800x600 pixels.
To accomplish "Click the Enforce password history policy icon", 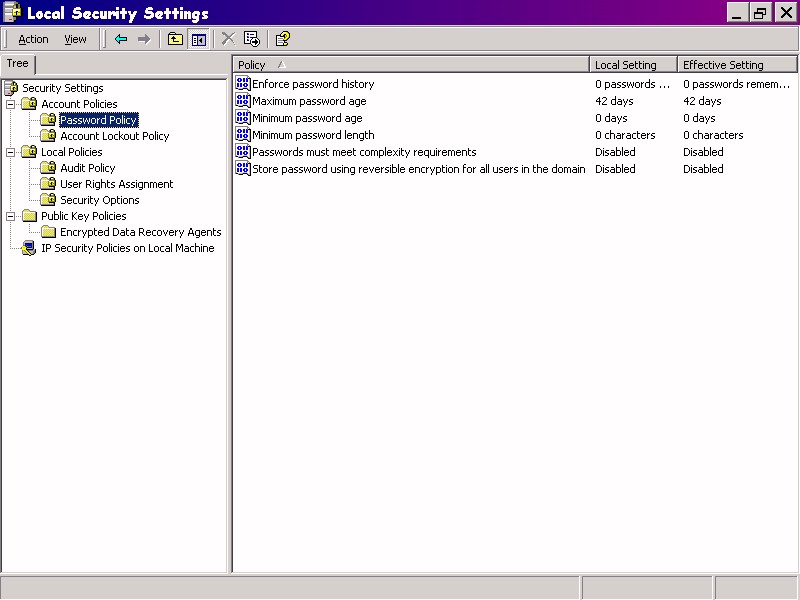I will 242,84.
